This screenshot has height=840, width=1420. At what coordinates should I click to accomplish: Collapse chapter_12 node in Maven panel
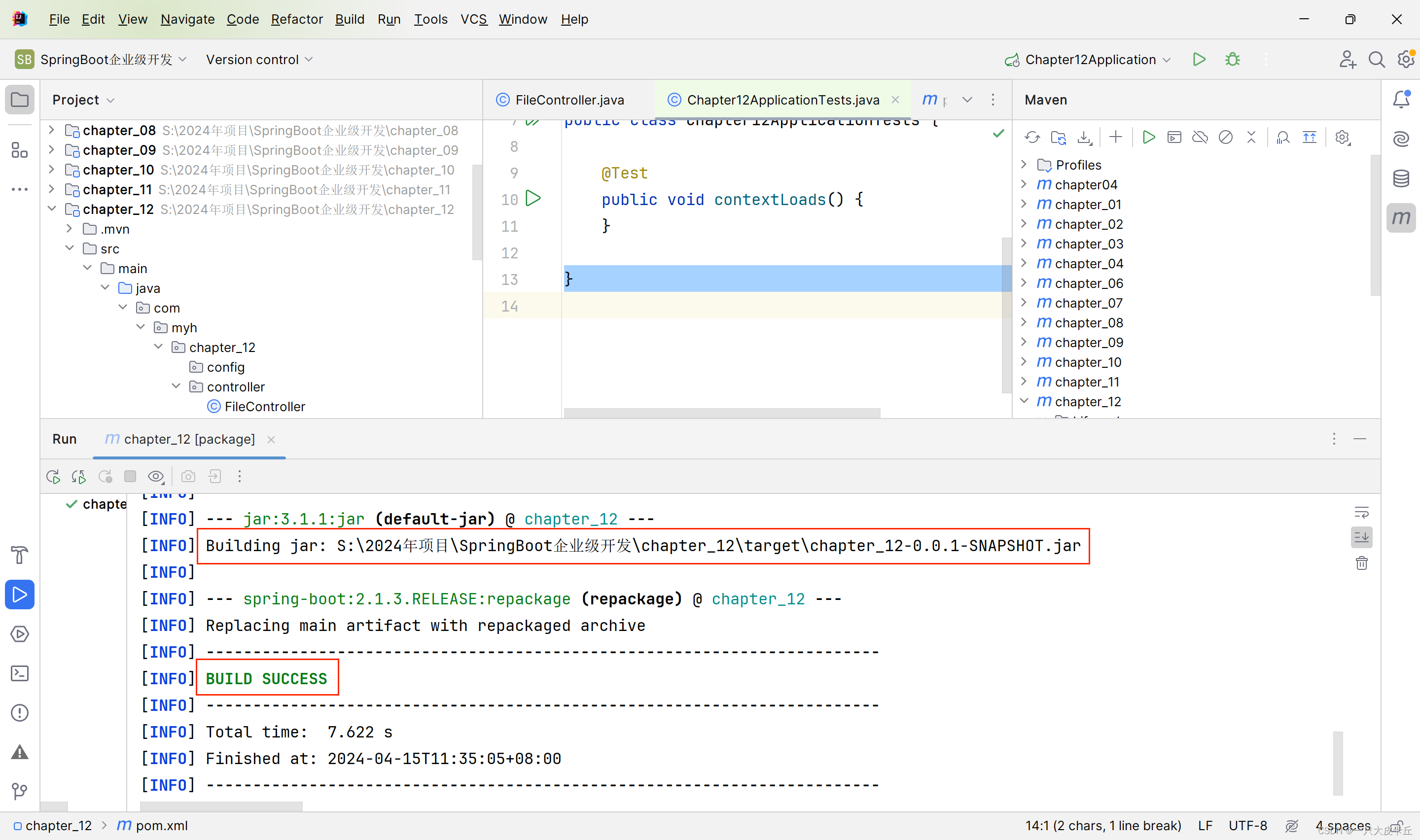(x=1024, y=401)
